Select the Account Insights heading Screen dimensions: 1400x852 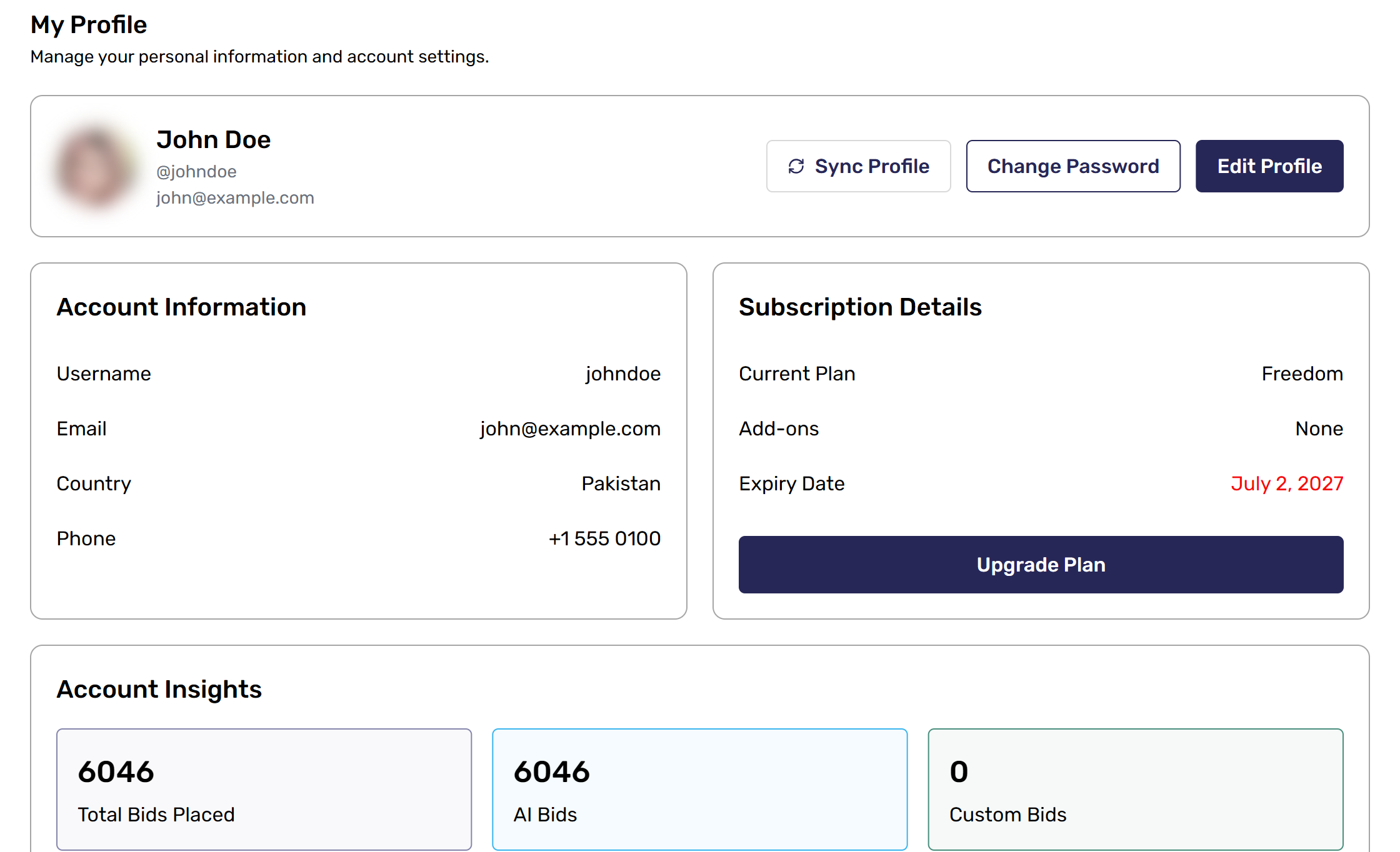point(159,689)
